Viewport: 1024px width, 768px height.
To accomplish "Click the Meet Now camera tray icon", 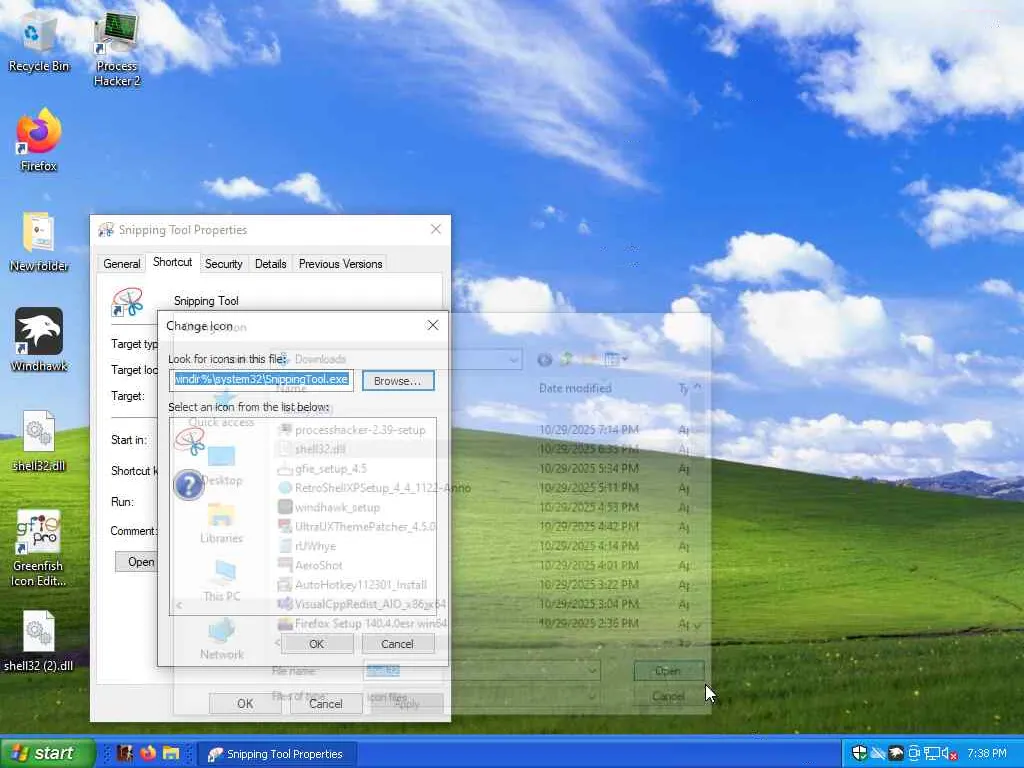I will [x=914, y=753].
